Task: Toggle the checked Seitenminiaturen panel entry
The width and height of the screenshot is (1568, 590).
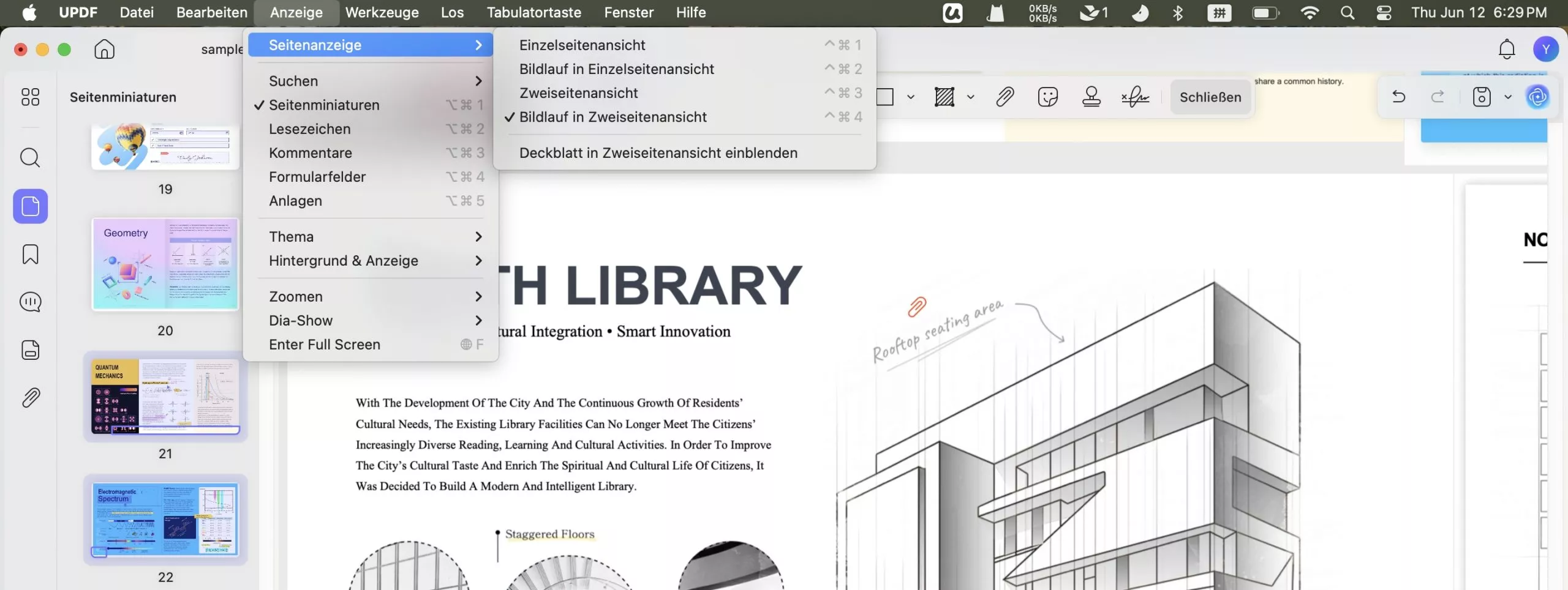Action: tap(371, 105)
